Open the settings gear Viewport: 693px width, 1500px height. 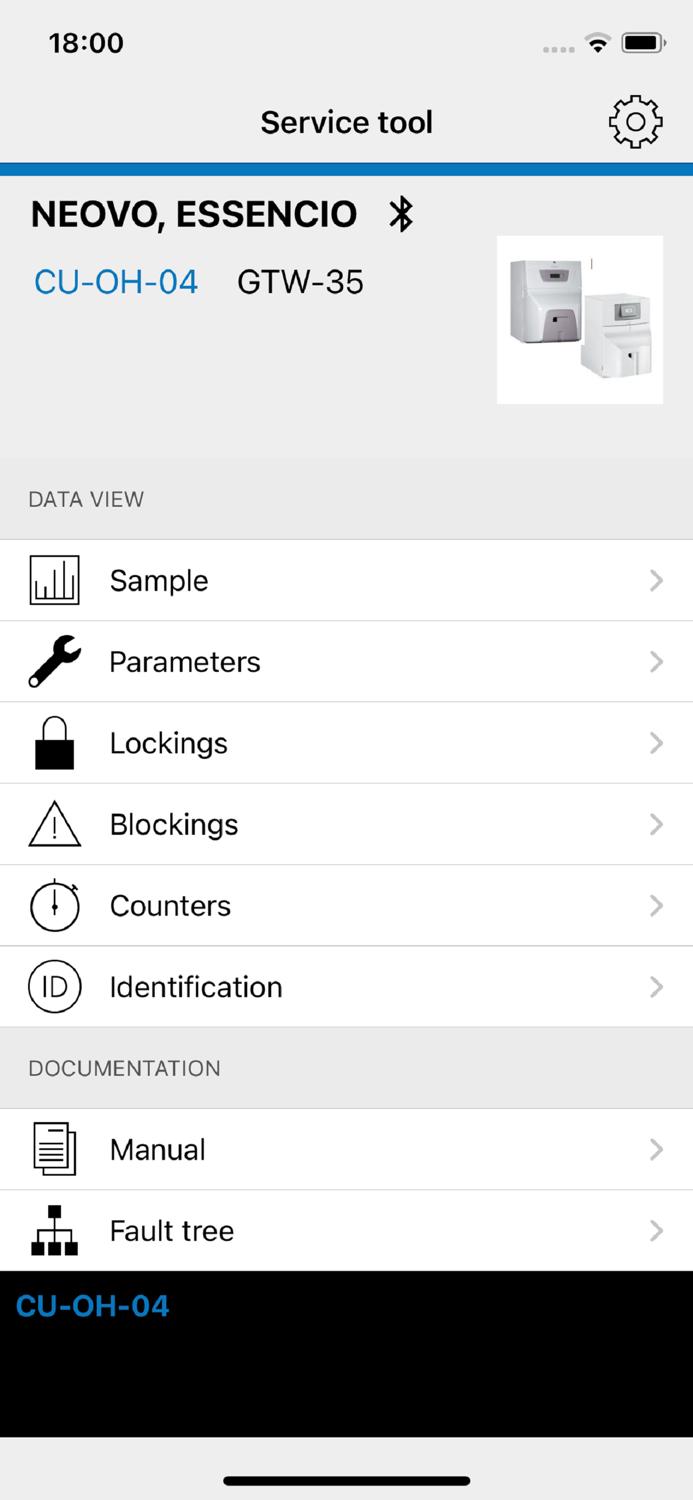(635, 121)
